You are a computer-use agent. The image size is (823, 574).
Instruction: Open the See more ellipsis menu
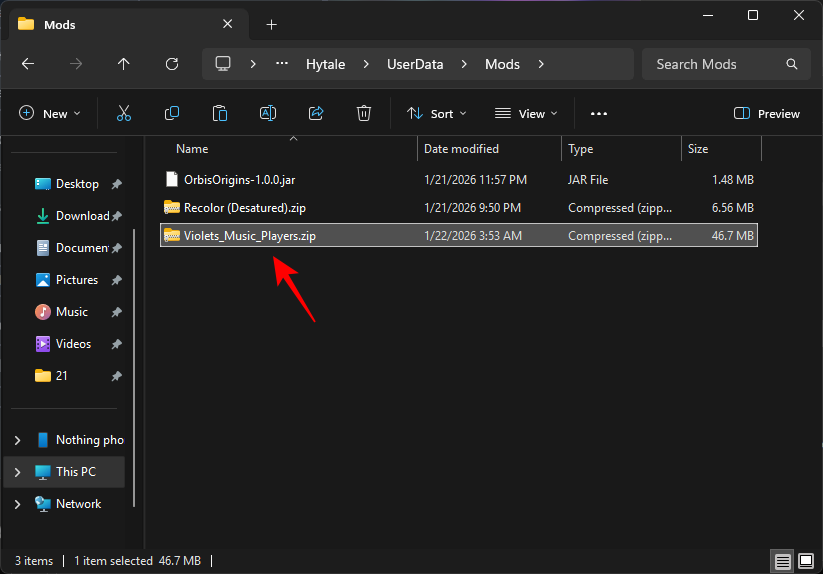click(x=599, y=114)
